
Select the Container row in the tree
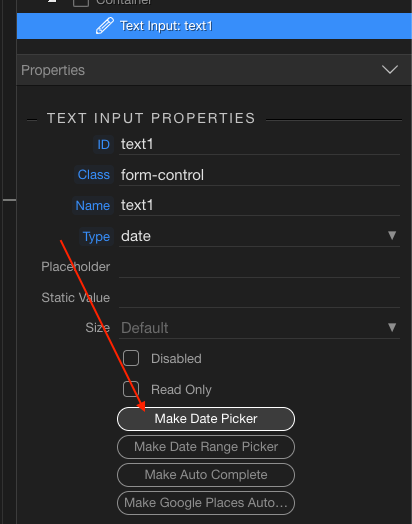[x=214, y=4]
